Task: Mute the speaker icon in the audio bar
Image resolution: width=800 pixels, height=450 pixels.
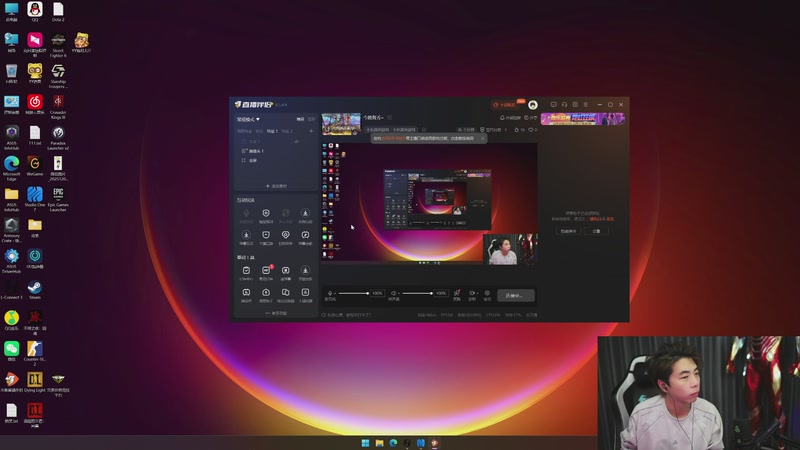Action: pyautogui.click(x=393, y=293)
